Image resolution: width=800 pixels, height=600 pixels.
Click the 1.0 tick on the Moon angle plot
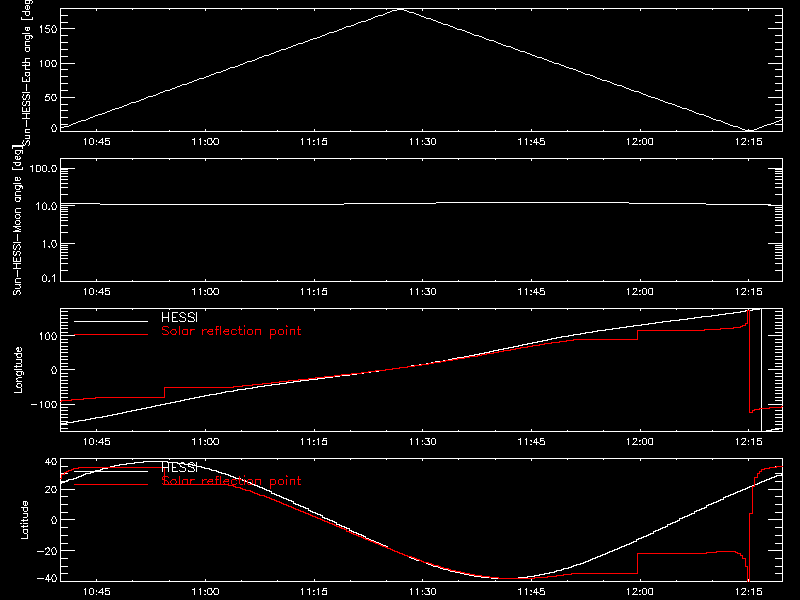tap(49, 244)
